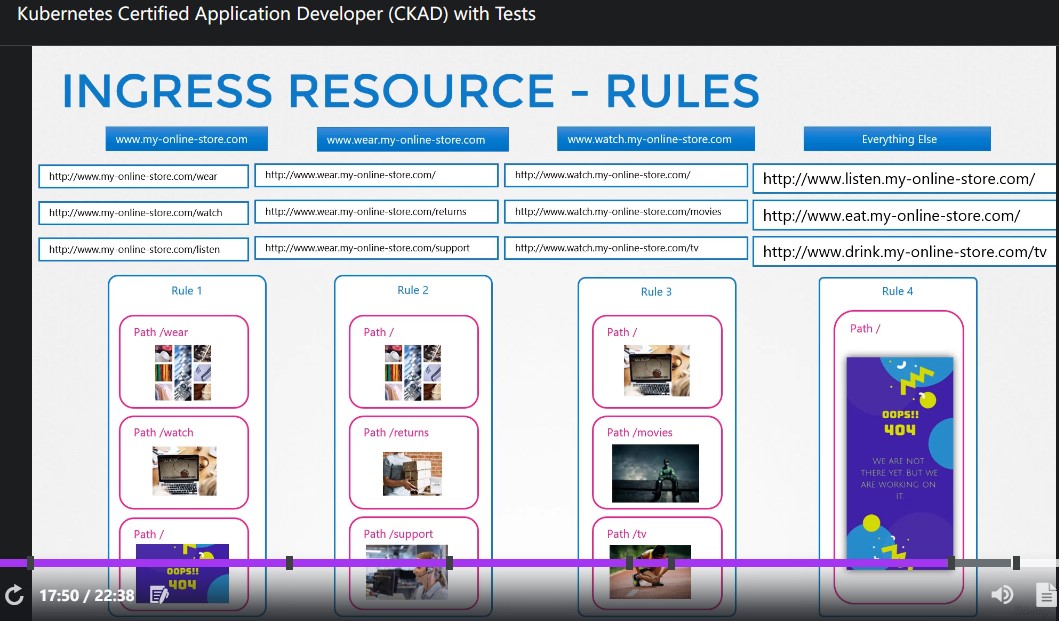Click the small OOPS!! 404 thumbnail in Rule 1
The image size is (1059, 621).
(182, 573)
